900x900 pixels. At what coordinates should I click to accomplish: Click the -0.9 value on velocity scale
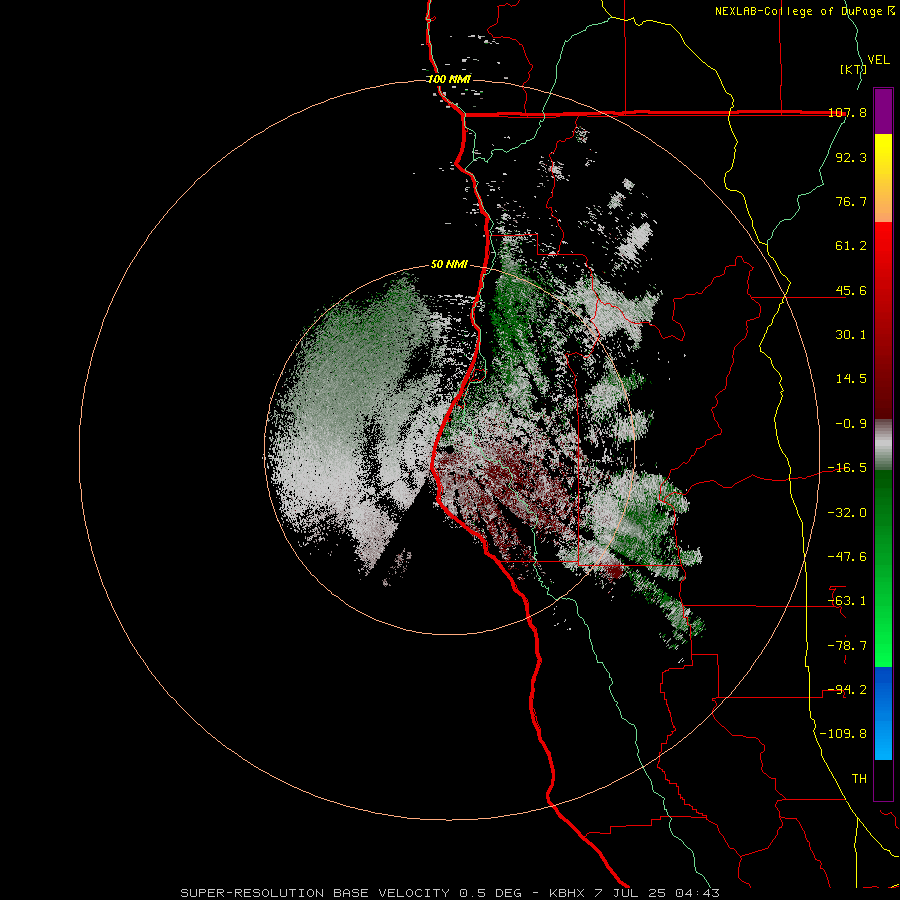point(851,424)
